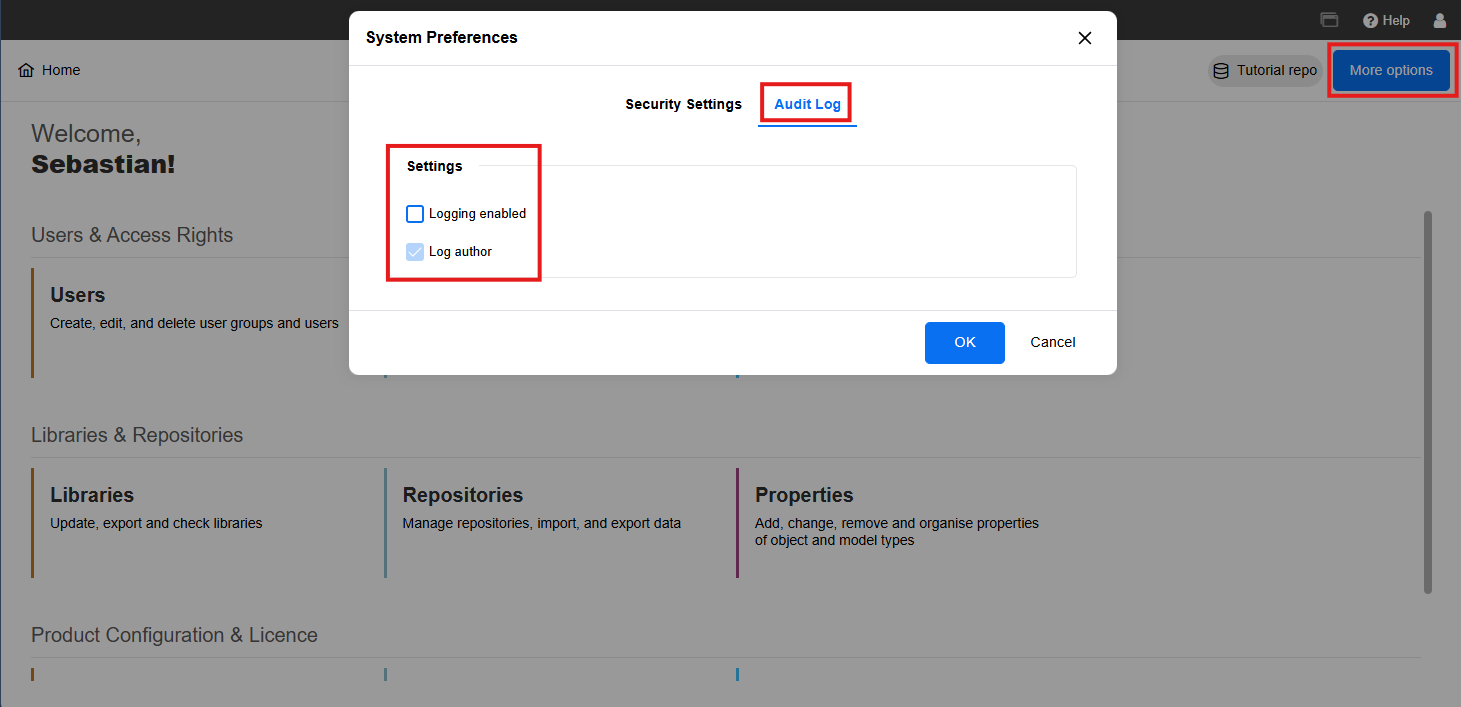1461x707 pixels.
Task: Open the More options menu
Action: click(1391, 70)
